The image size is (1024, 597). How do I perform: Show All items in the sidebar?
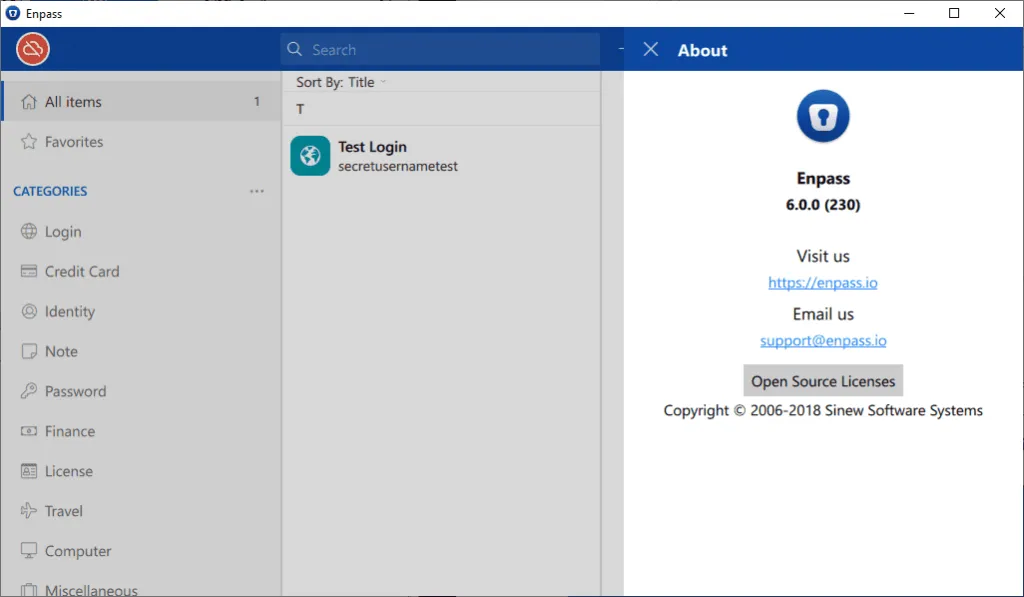coord(141,101)
